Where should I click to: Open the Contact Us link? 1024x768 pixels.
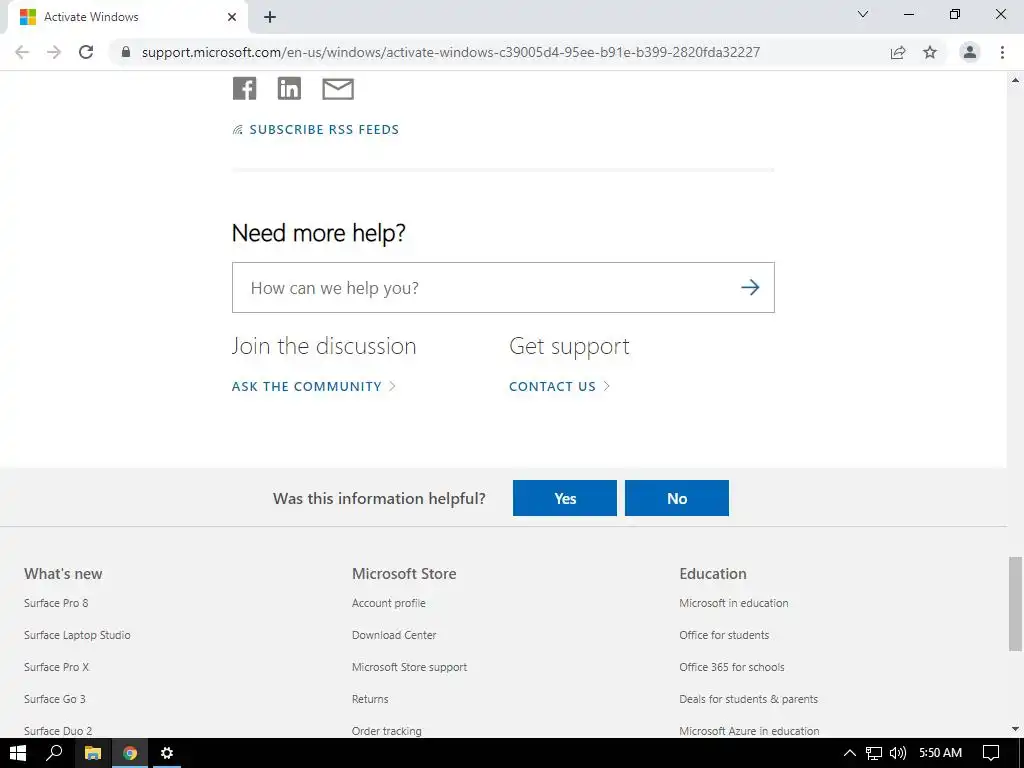559,386
